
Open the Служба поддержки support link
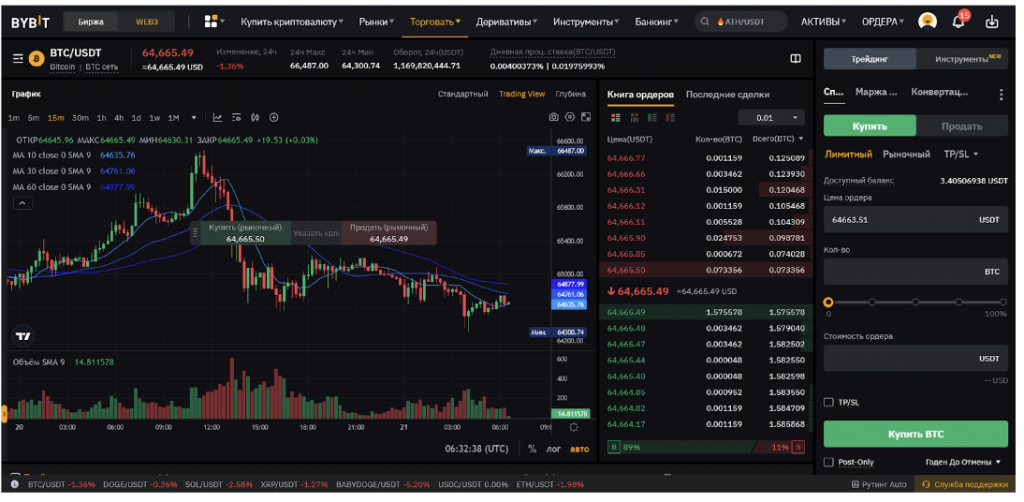coord(972,485)
